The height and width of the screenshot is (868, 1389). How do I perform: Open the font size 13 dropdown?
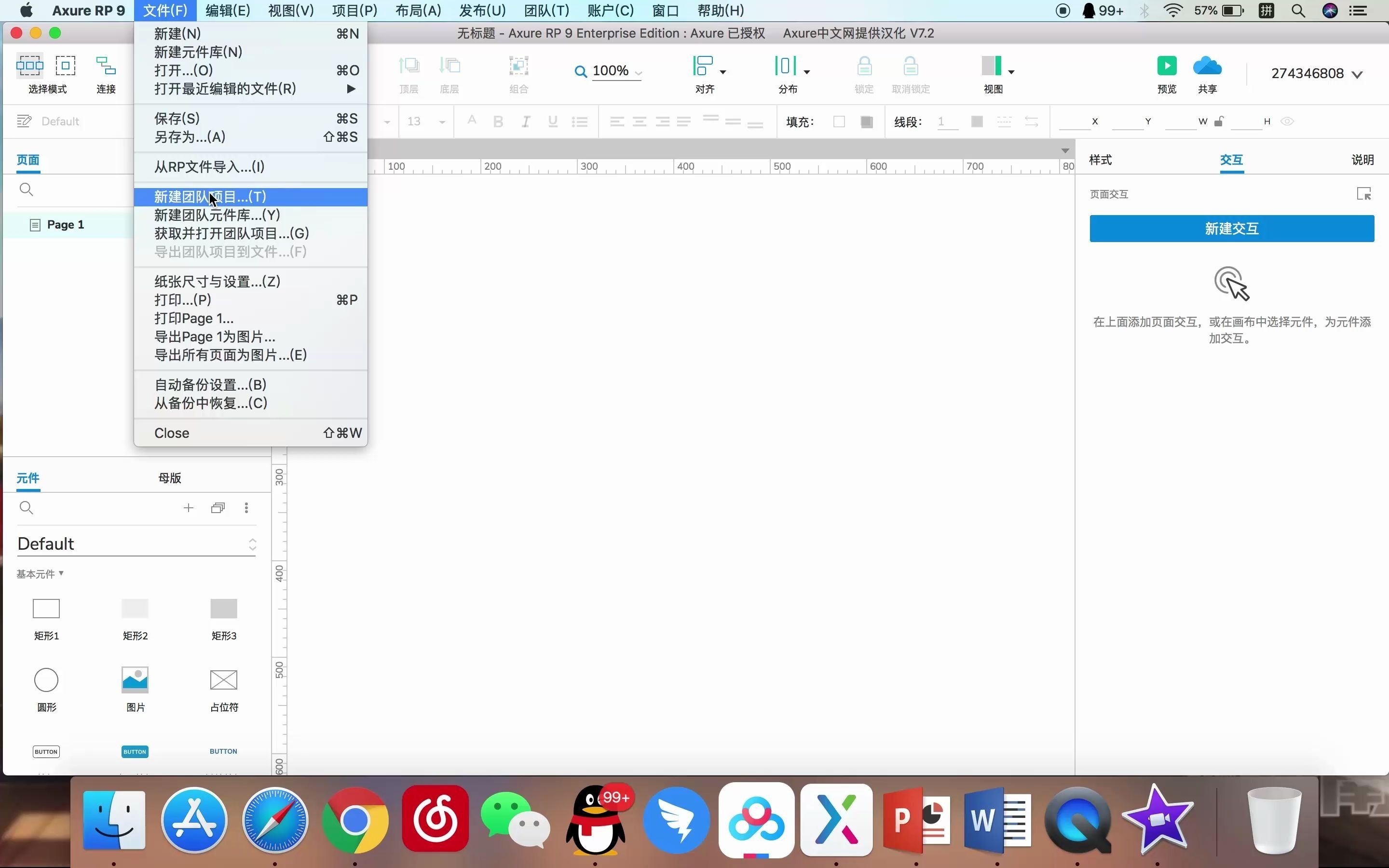(442, 122)
